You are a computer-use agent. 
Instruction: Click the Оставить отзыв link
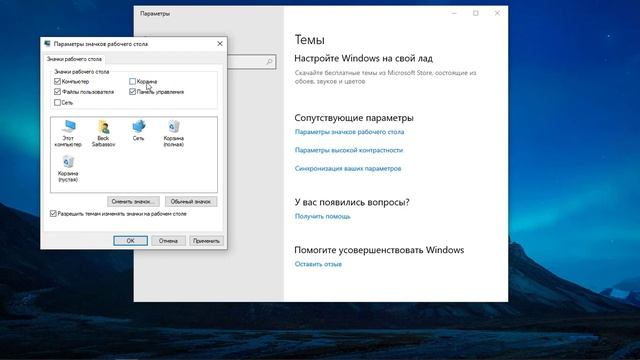[x=318, y=264]
